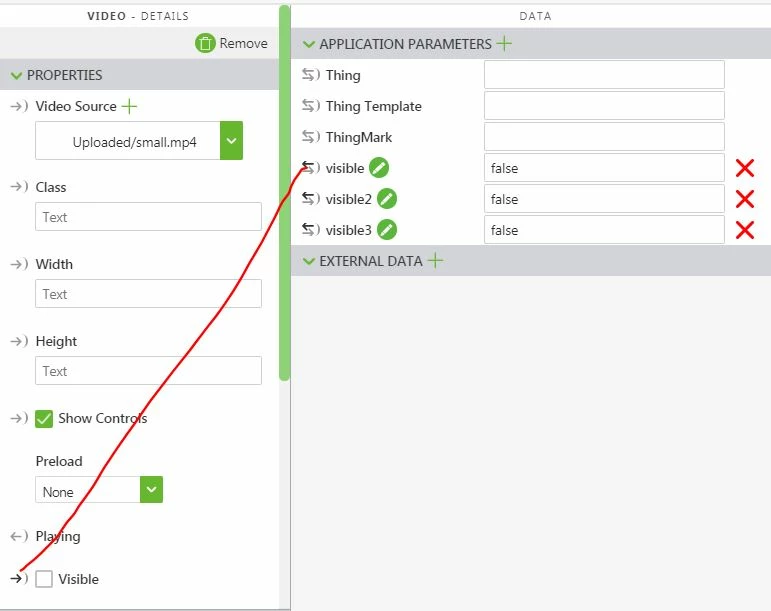Click the binding arrow next to Video Source
771x611 pixels.
[x=19, y=106]
